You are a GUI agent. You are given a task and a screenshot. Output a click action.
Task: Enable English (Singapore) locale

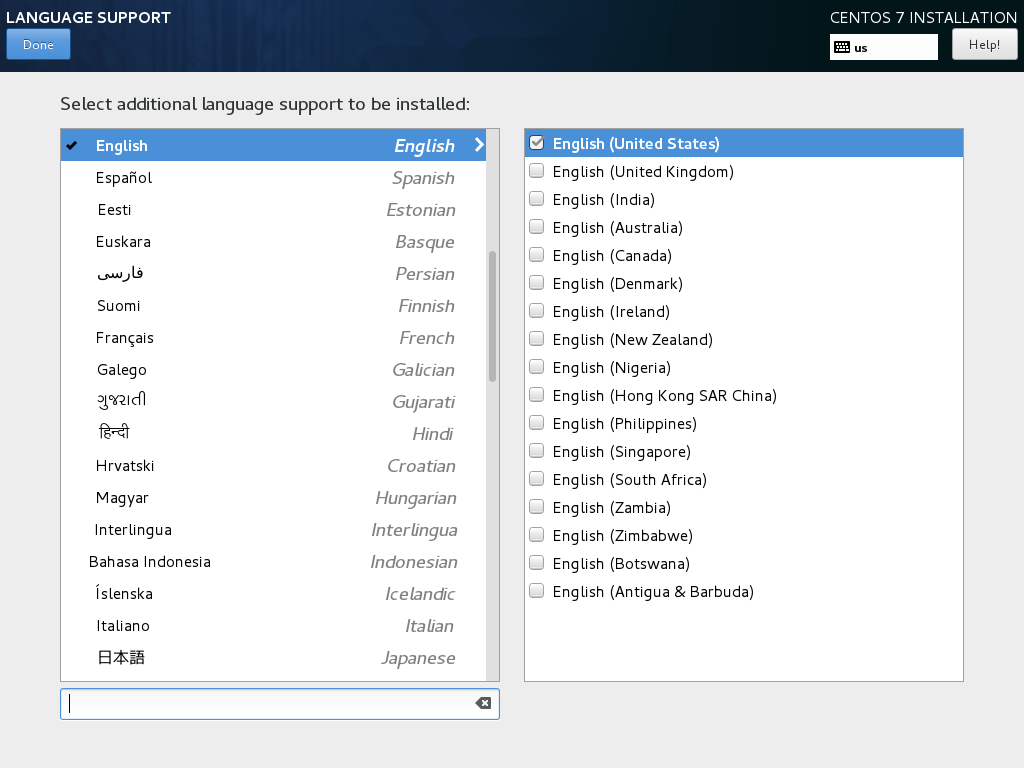[x=536, y=450]
